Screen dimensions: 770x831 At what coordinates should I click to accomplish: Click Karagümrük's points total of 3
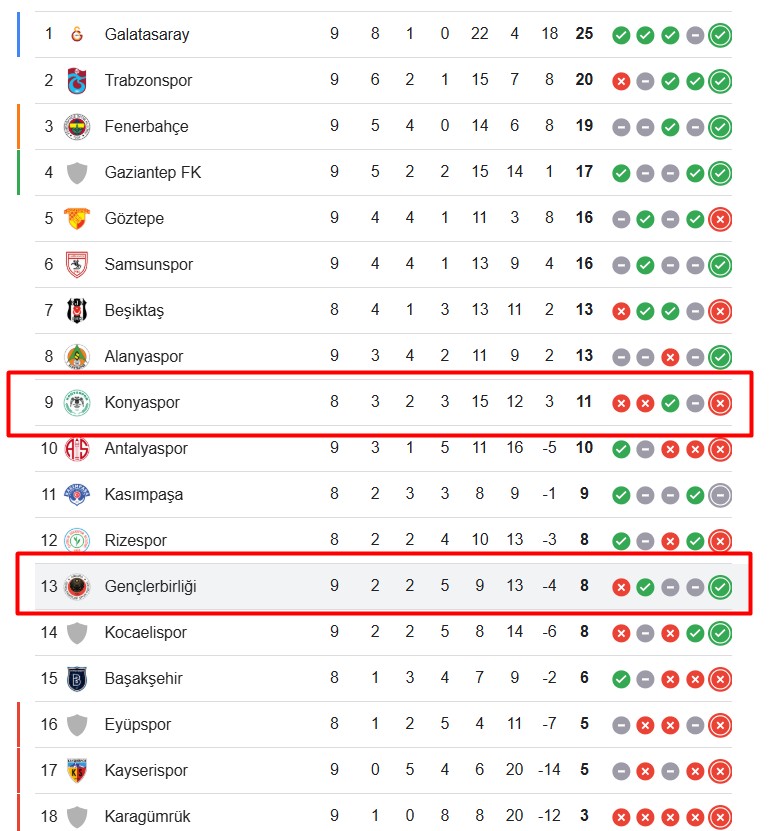584,816
